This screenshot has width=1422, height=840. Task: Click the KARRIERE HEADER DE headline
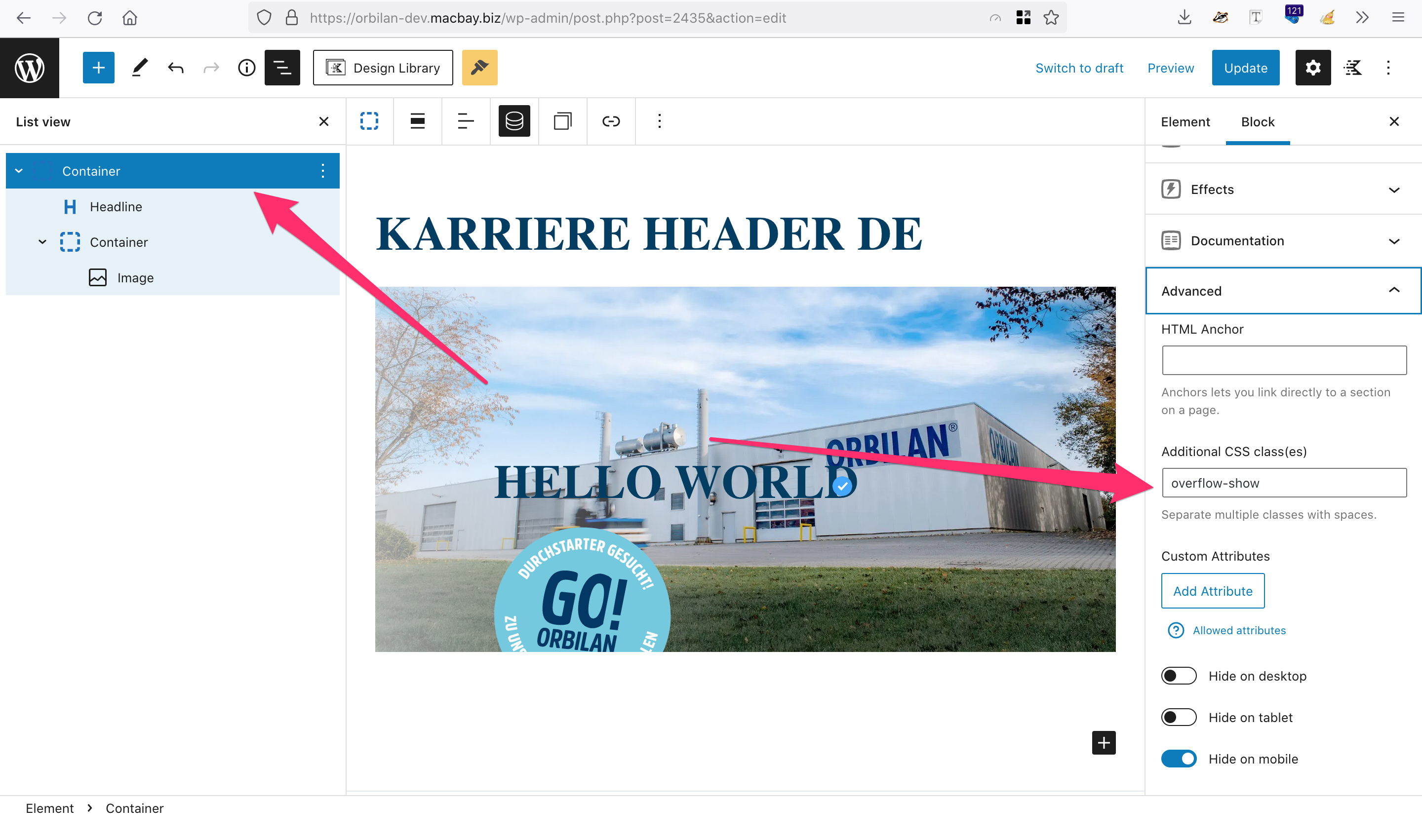(649, 233)
